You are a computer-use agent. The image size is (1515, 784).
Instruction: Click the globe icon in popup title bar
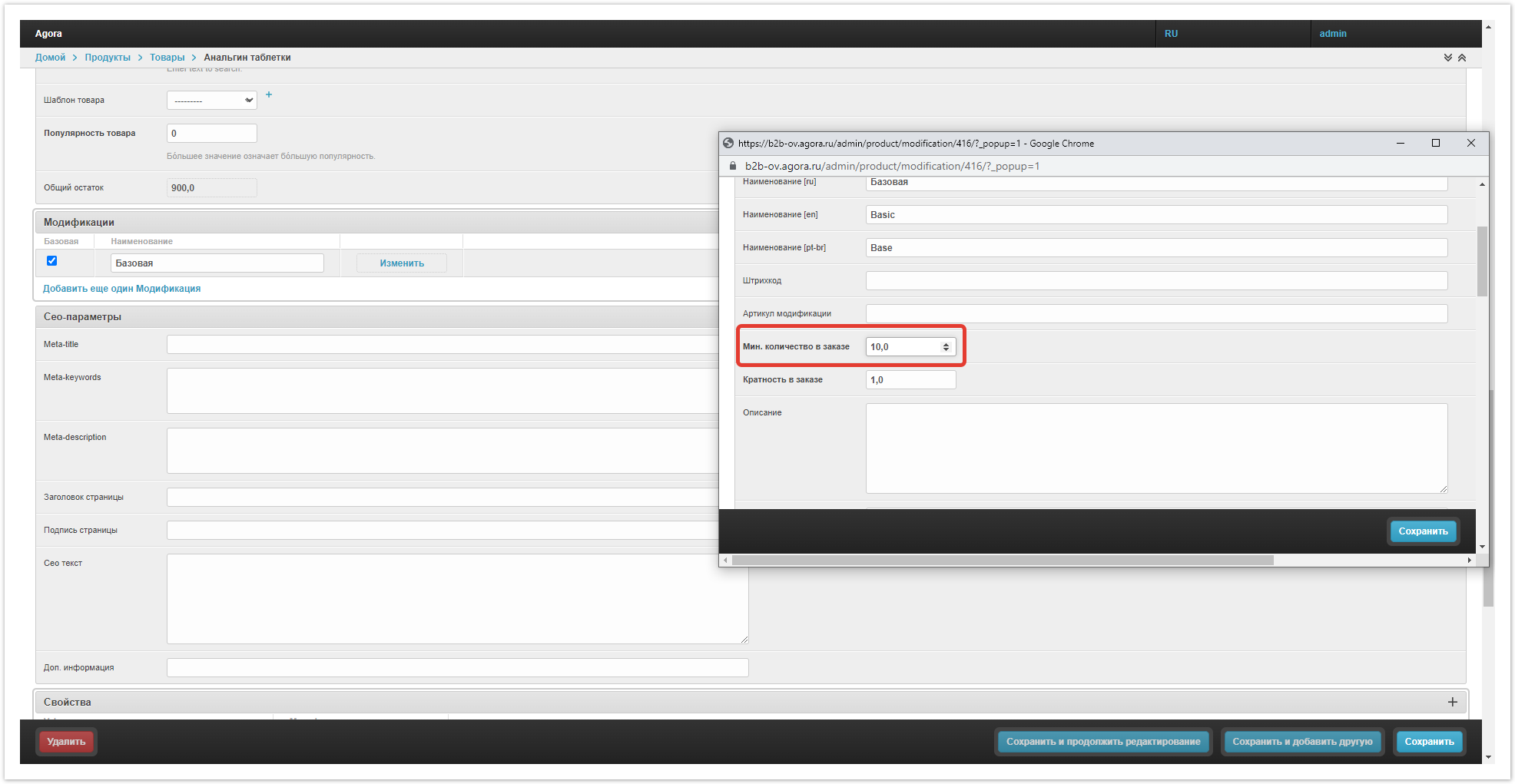click(x=728, y=143)
